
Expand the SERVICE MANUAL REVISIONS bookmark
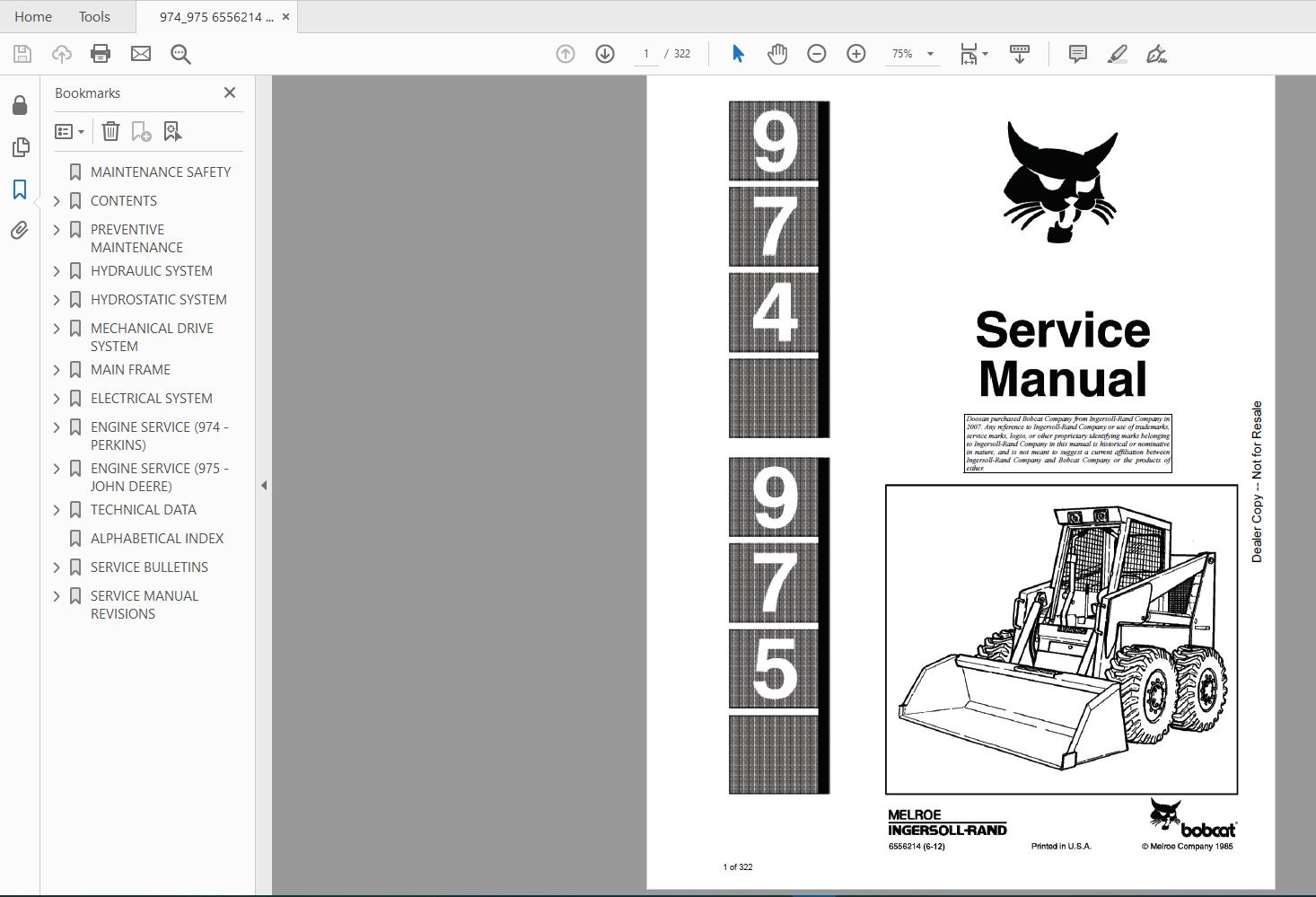tap(57, 596)
